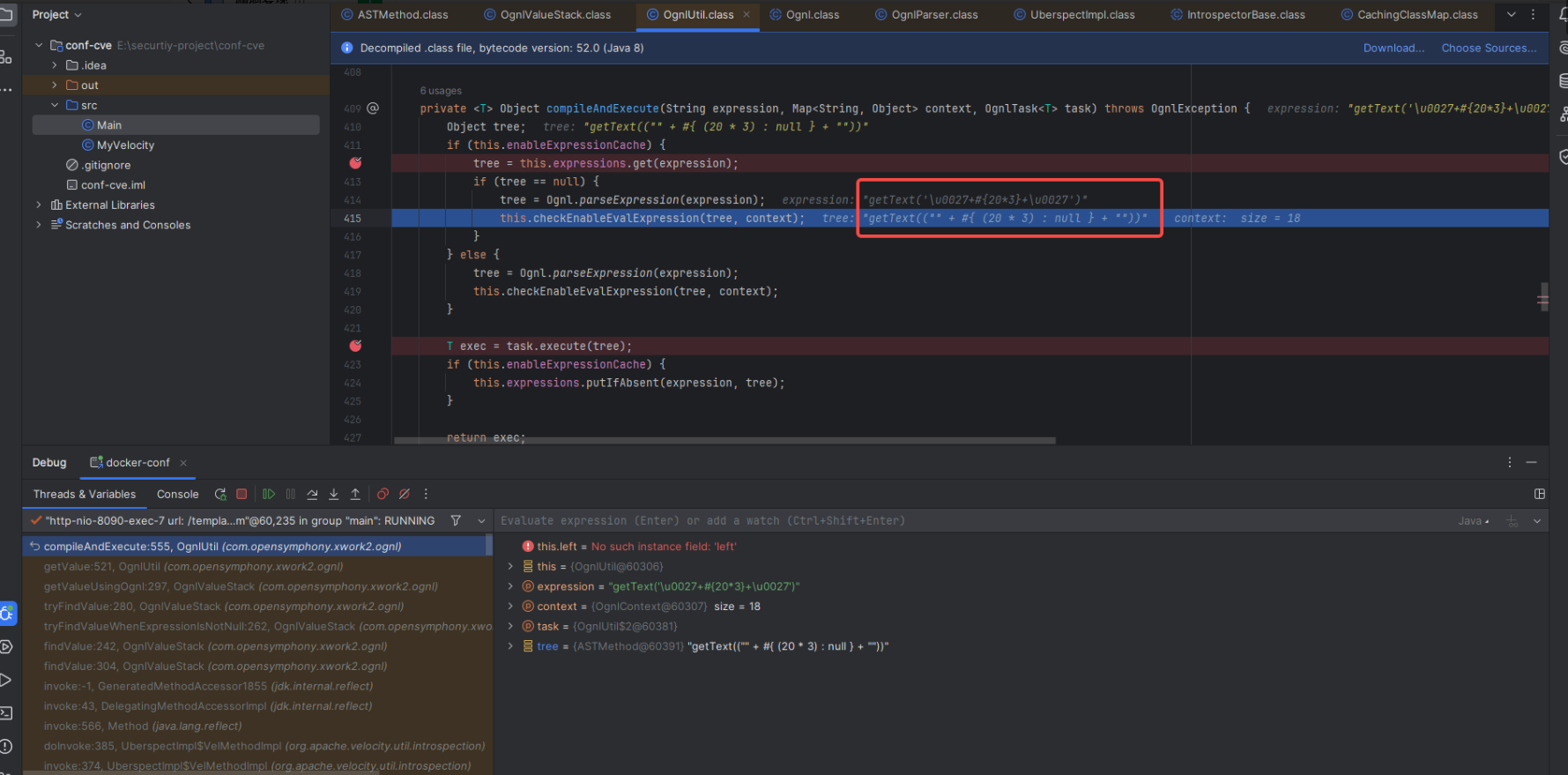Viewport: 1568px width, 775px height.
Task: Open editor tabs kebab options menu
Action: (x=1533, y=15)
